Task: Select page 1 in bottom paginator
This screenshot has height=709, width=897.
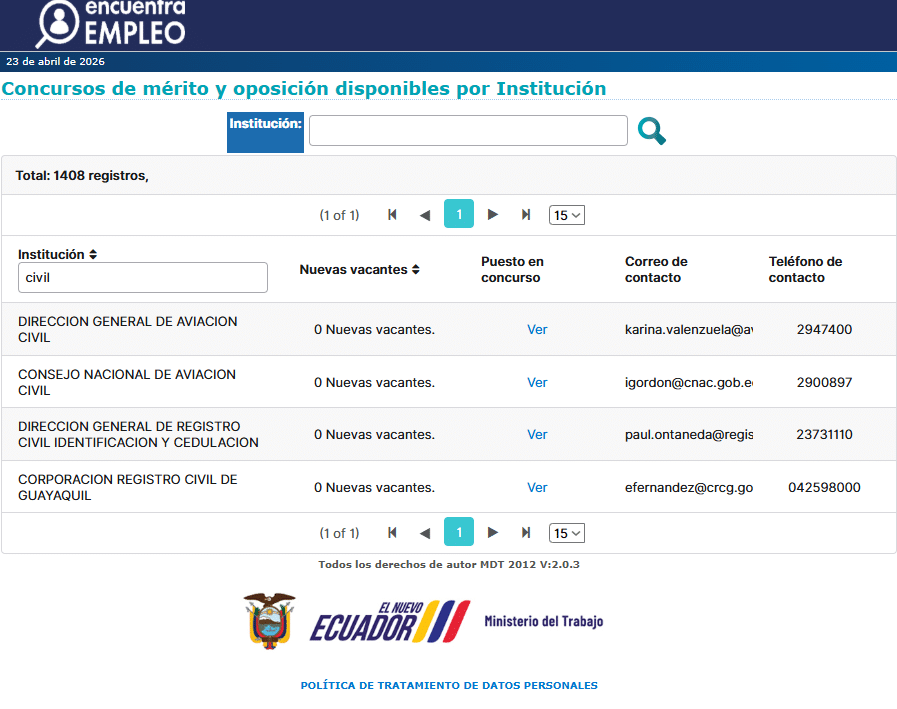Action: click(x=459, y=533)
